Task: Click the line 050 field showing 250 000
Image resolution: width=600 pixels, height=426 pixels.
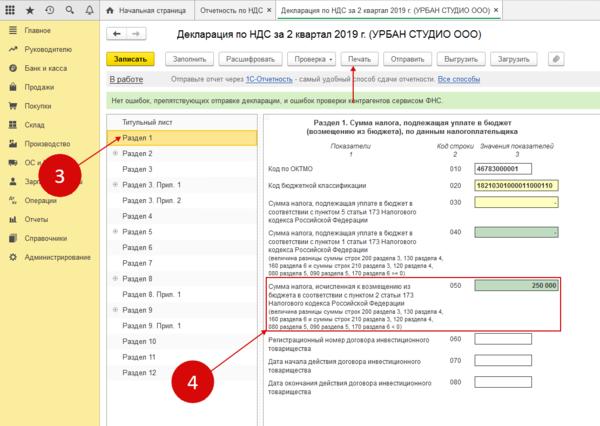Action: coord(516,286)
